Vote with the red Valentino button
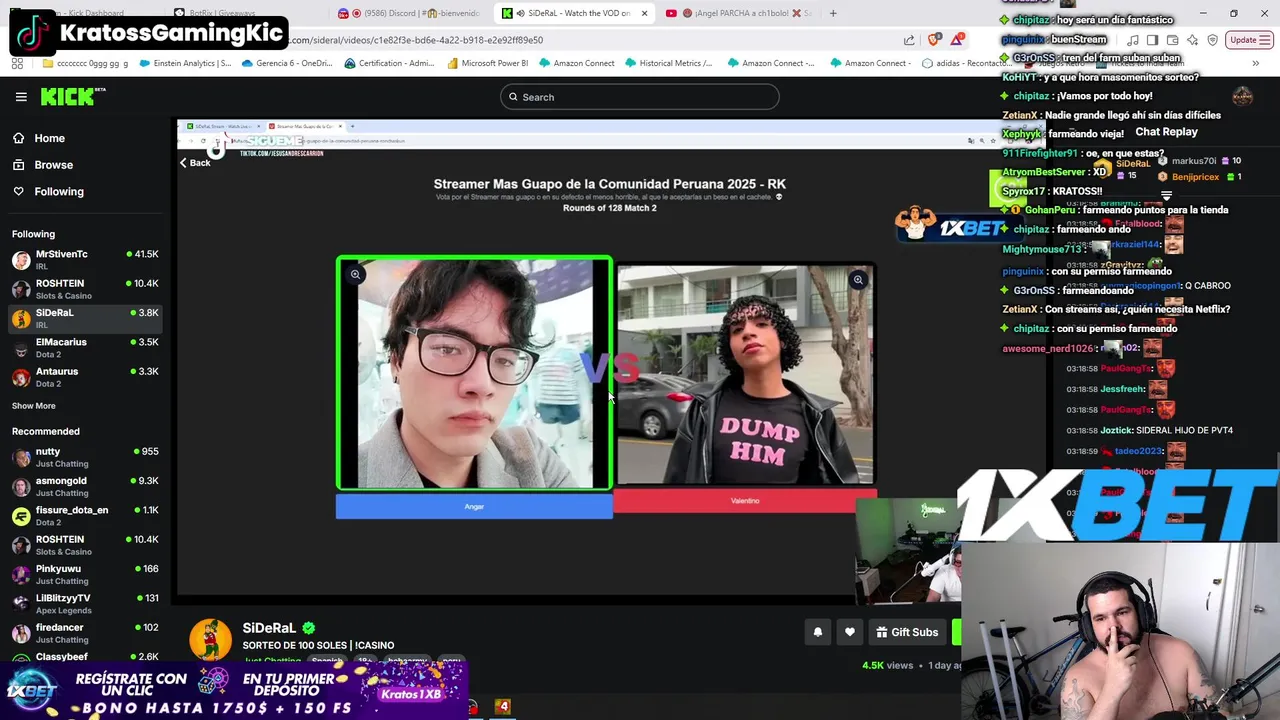This screenshot has width=1280, height=720. [x=745, y=501]
